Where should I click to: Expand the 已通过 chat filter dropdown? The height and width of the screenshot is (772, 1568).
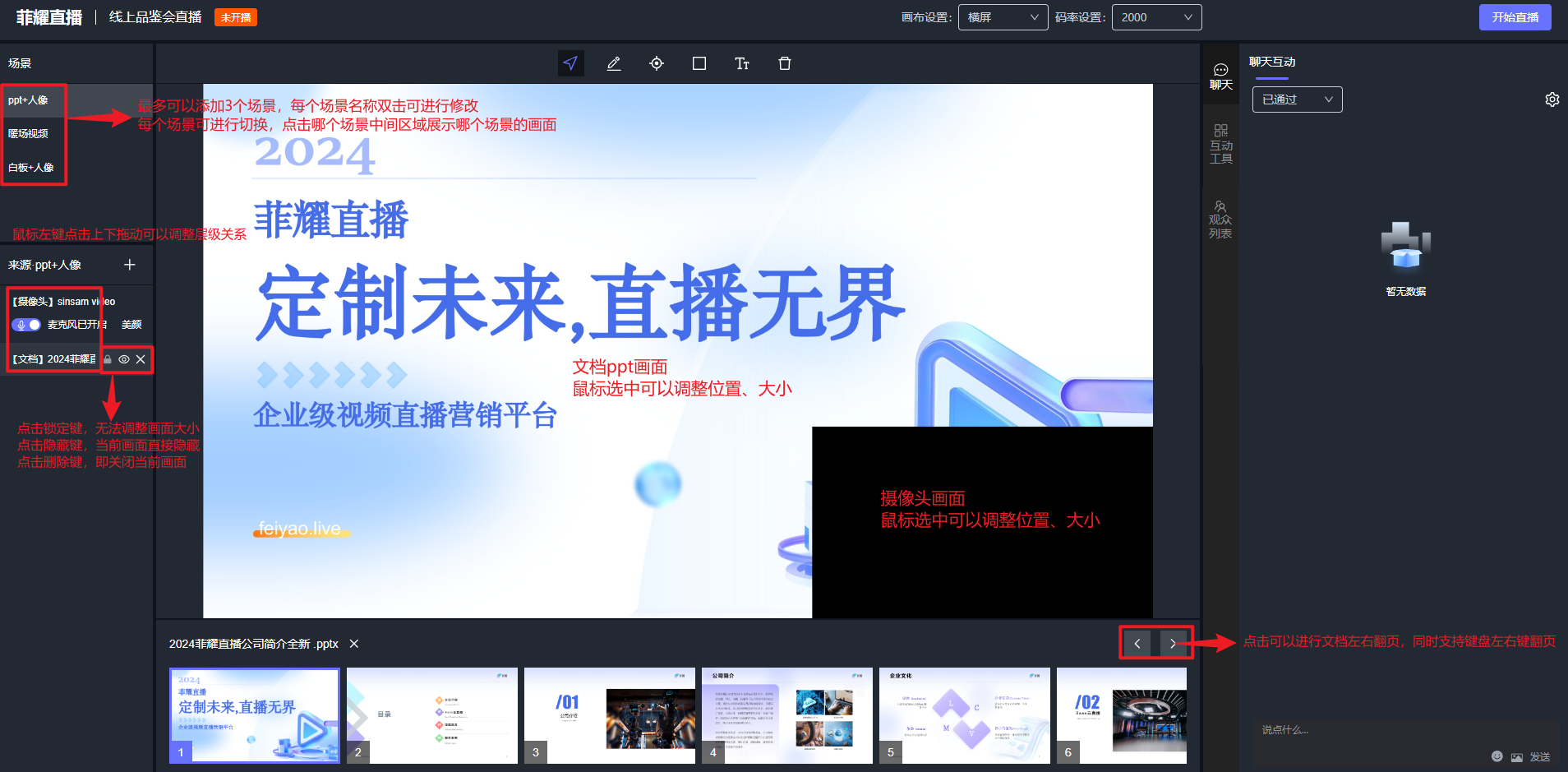tap(1297, 99)
